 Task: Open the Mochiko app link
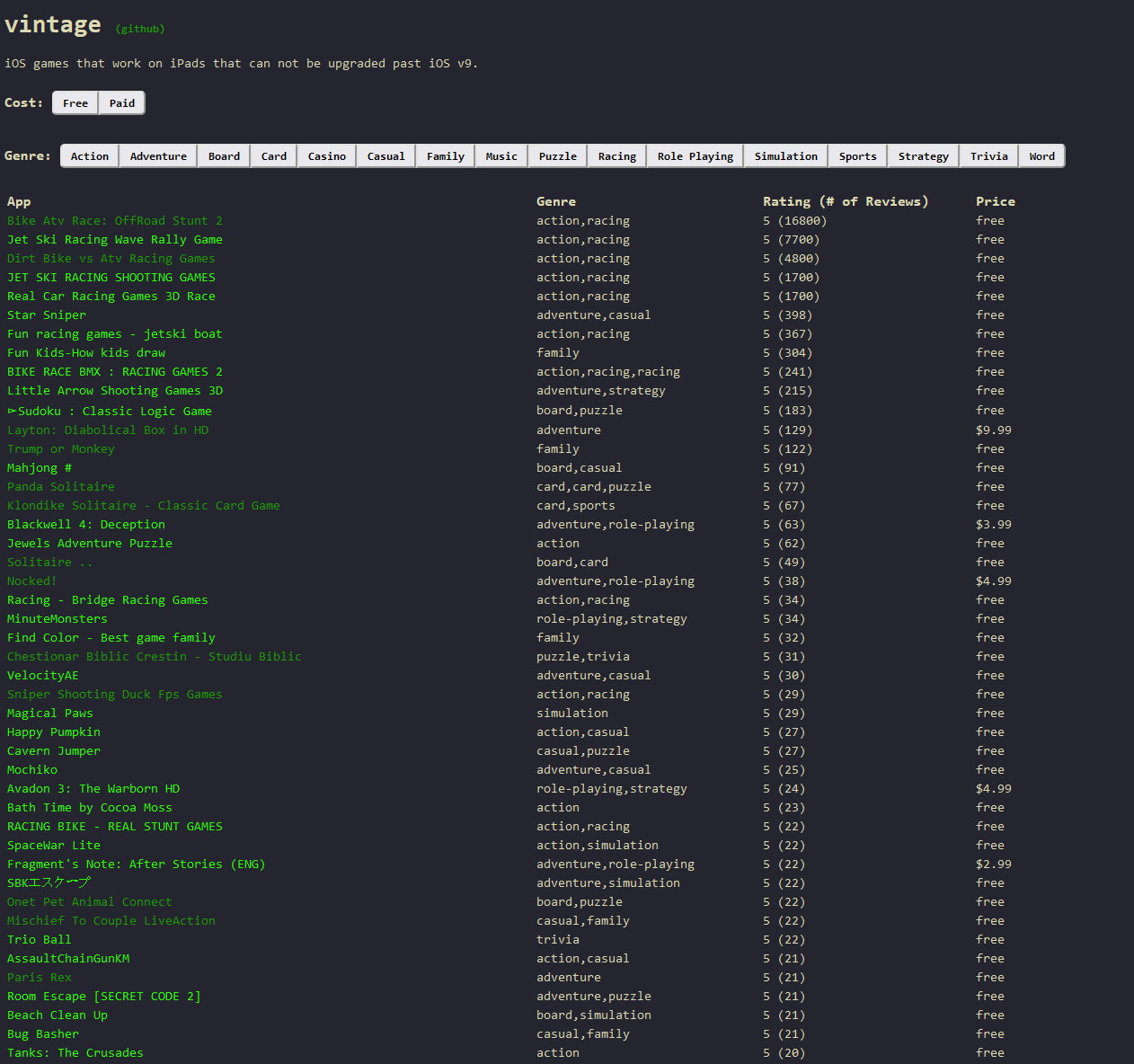coord(32,770)
